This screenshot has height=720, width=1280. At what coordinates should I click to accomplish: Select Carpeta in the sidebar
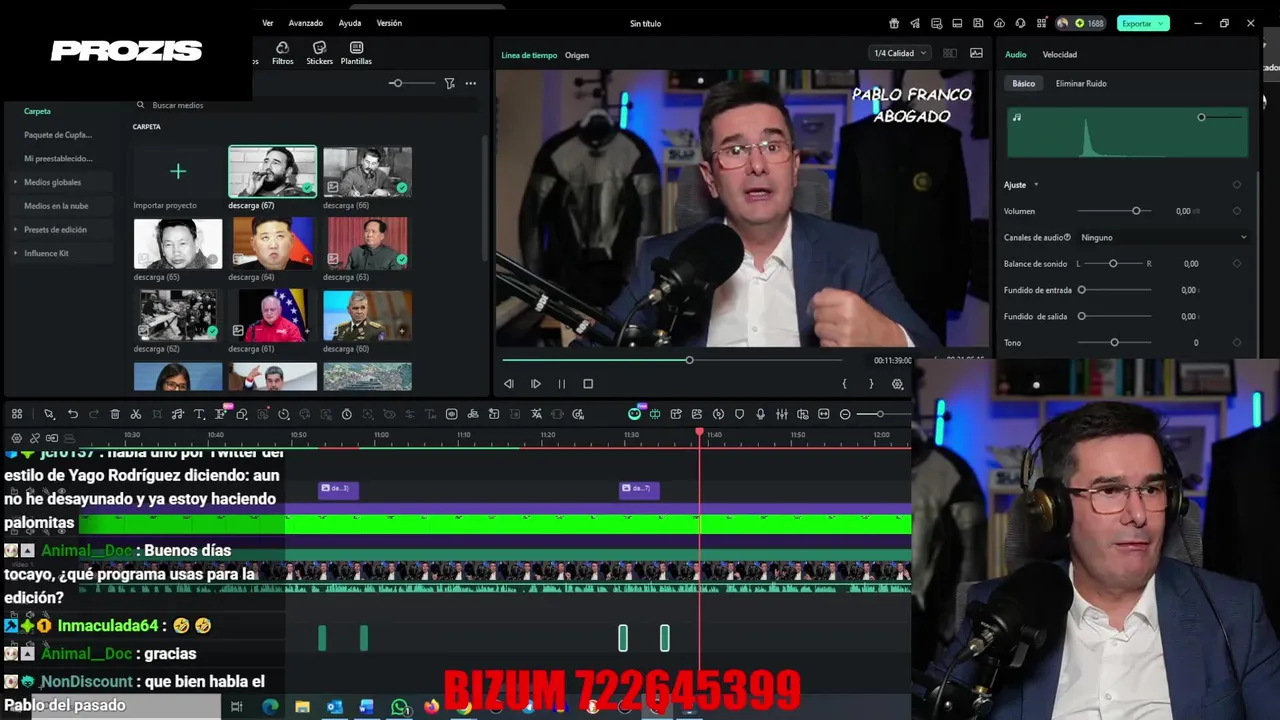pyautogui.click(x=37, y=111)
